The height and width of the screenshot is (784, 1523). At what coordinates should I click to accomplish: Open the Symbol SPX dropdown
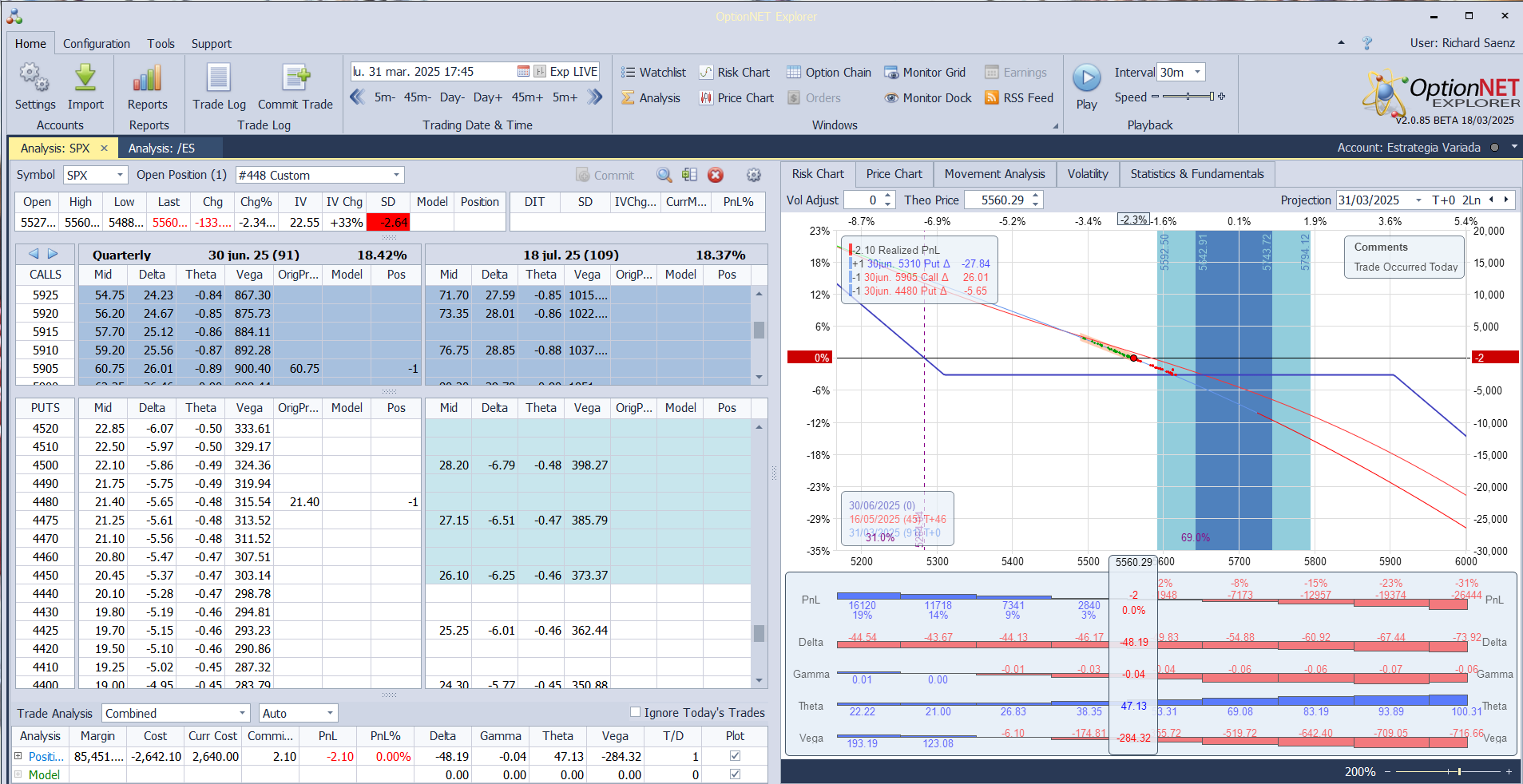click(x=121, y=175)
